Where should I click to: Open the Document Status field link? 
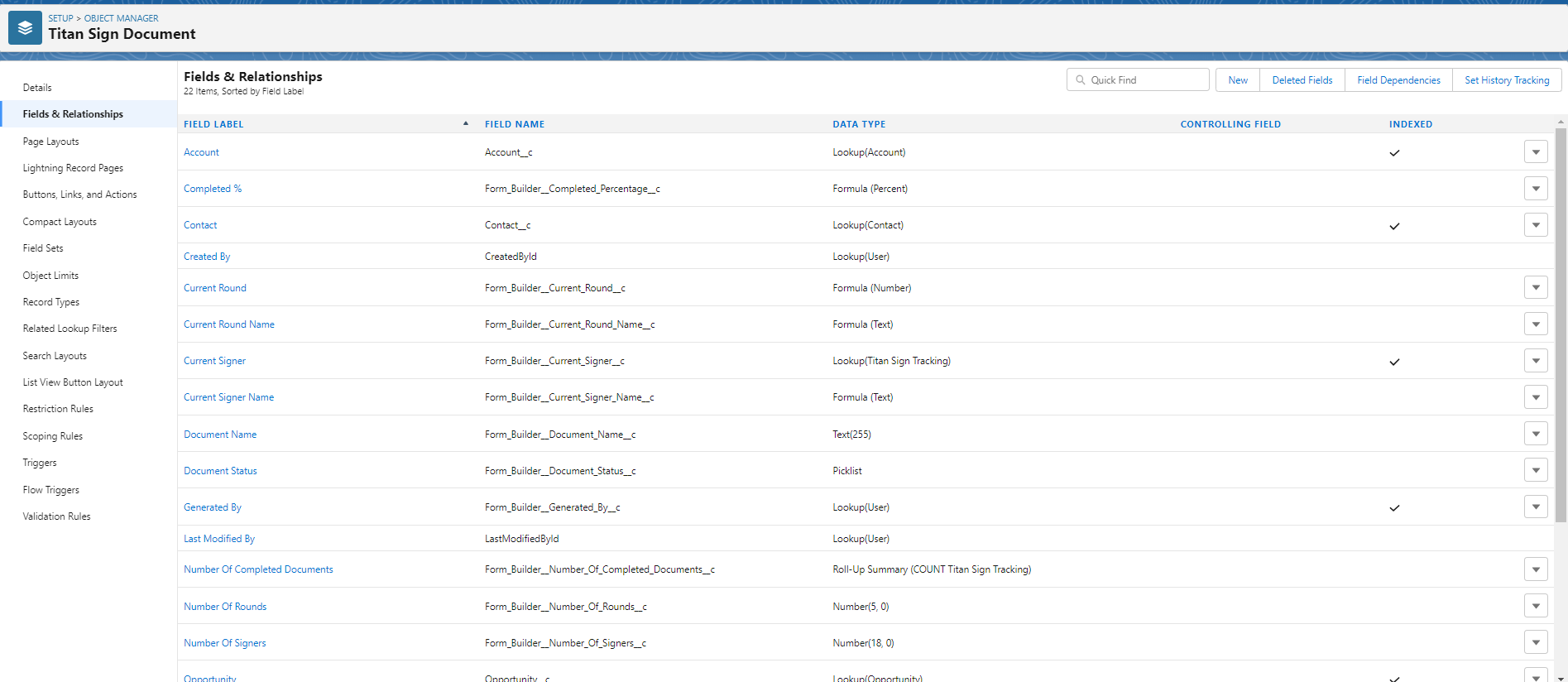coord(220,471)
